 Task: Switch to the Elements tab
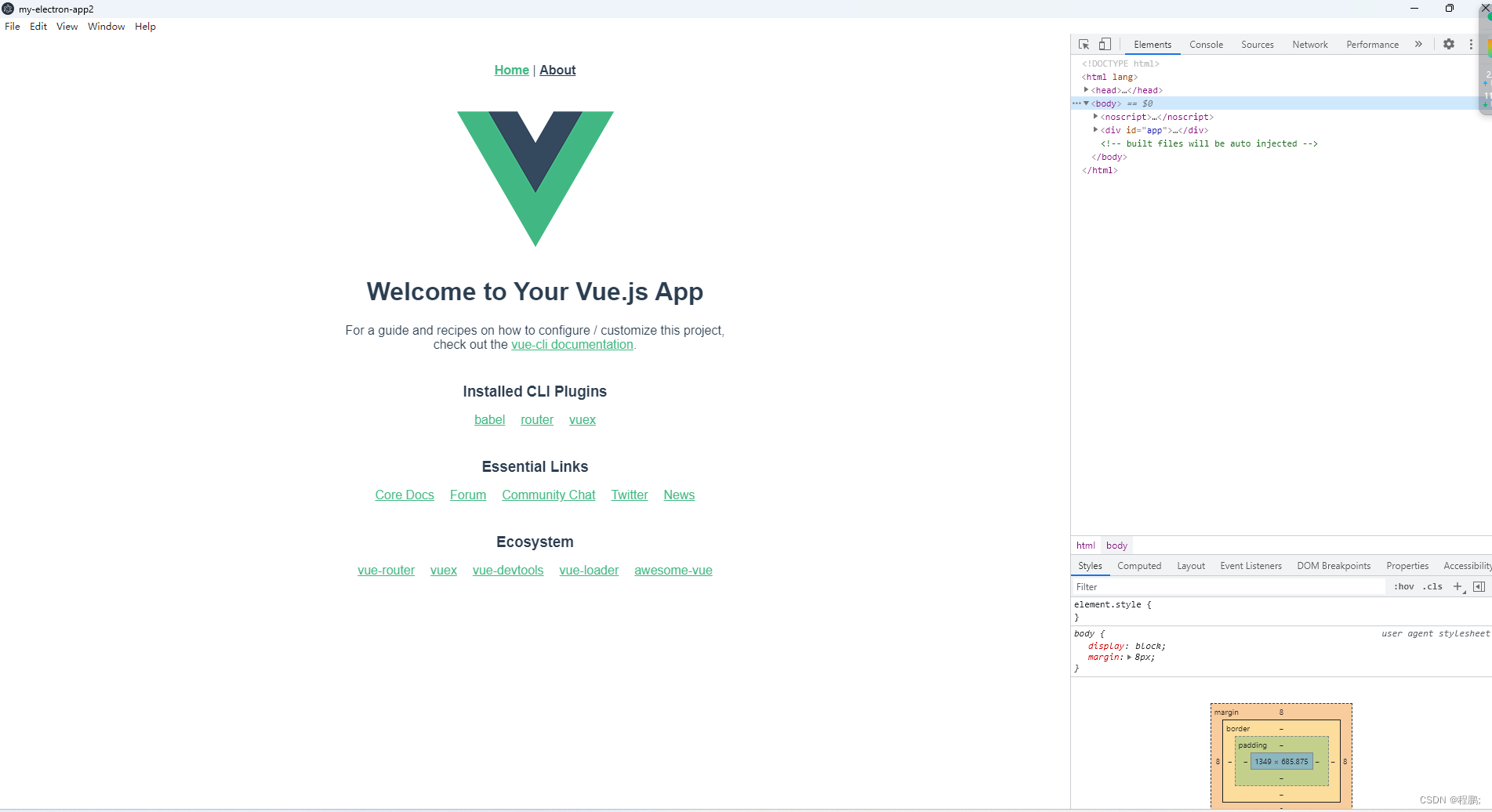click(1153, 45)
